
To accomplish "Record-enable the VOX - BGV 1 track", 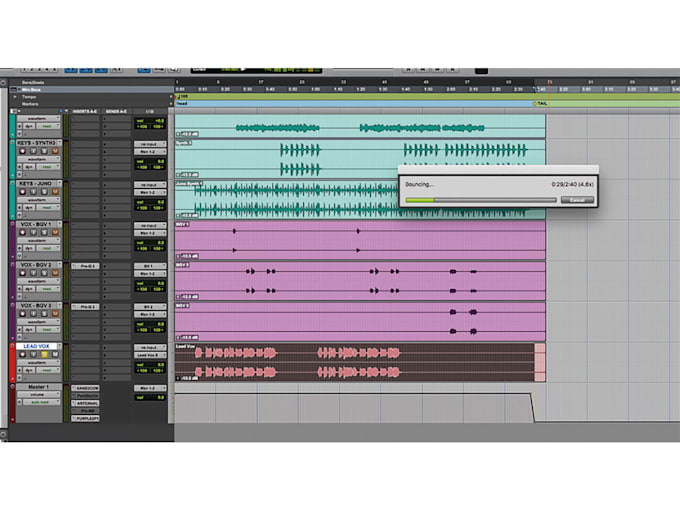I will [x=23, y=232].
